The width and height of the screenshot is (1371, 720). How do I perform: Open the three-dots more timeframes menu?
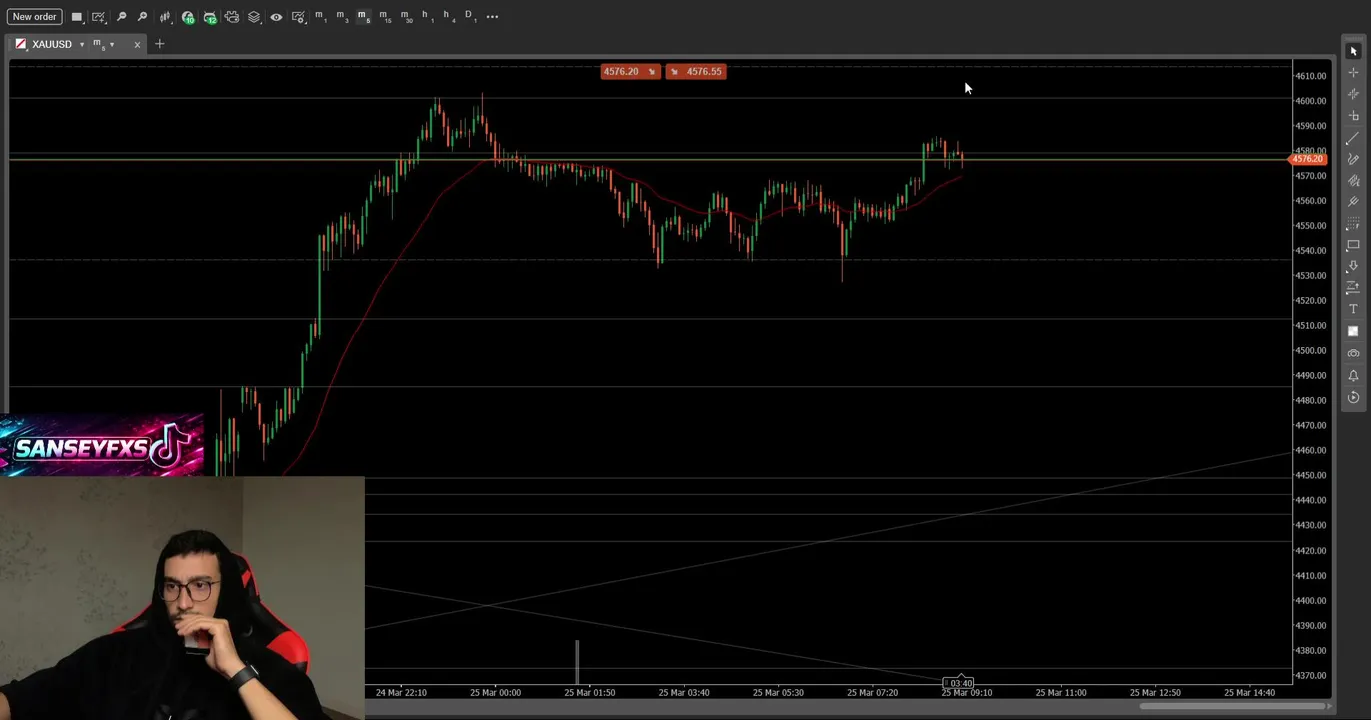coord(492,17)
